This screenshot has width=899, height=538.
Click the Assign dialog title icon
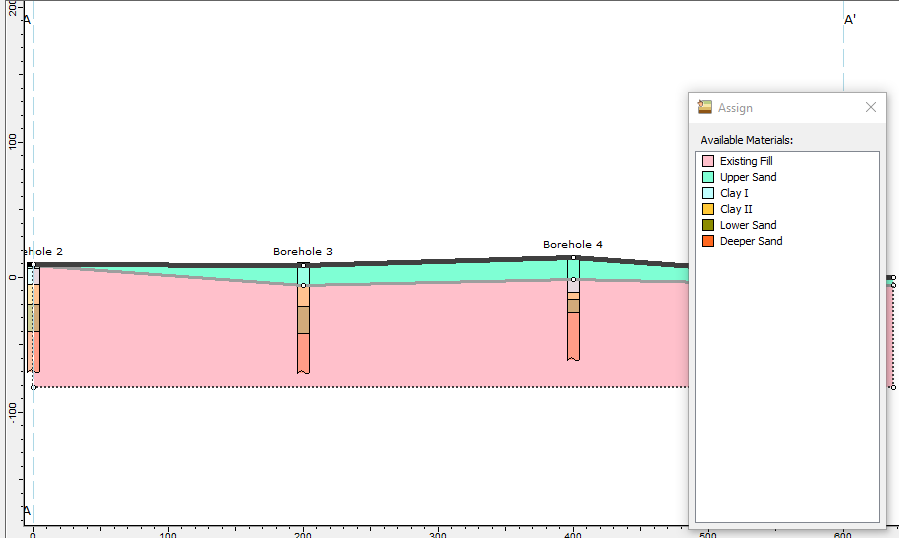coord(705,108)
